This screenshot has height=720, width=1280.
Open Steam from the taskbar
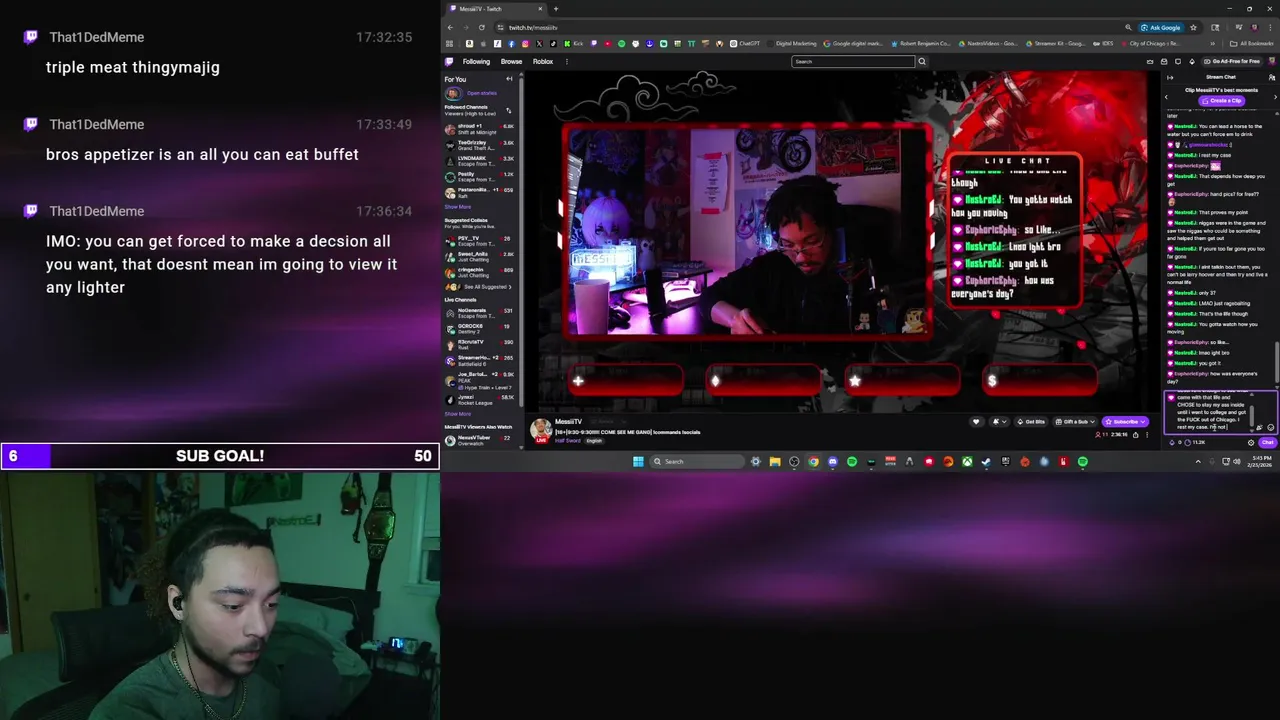(x=986, y=462)
